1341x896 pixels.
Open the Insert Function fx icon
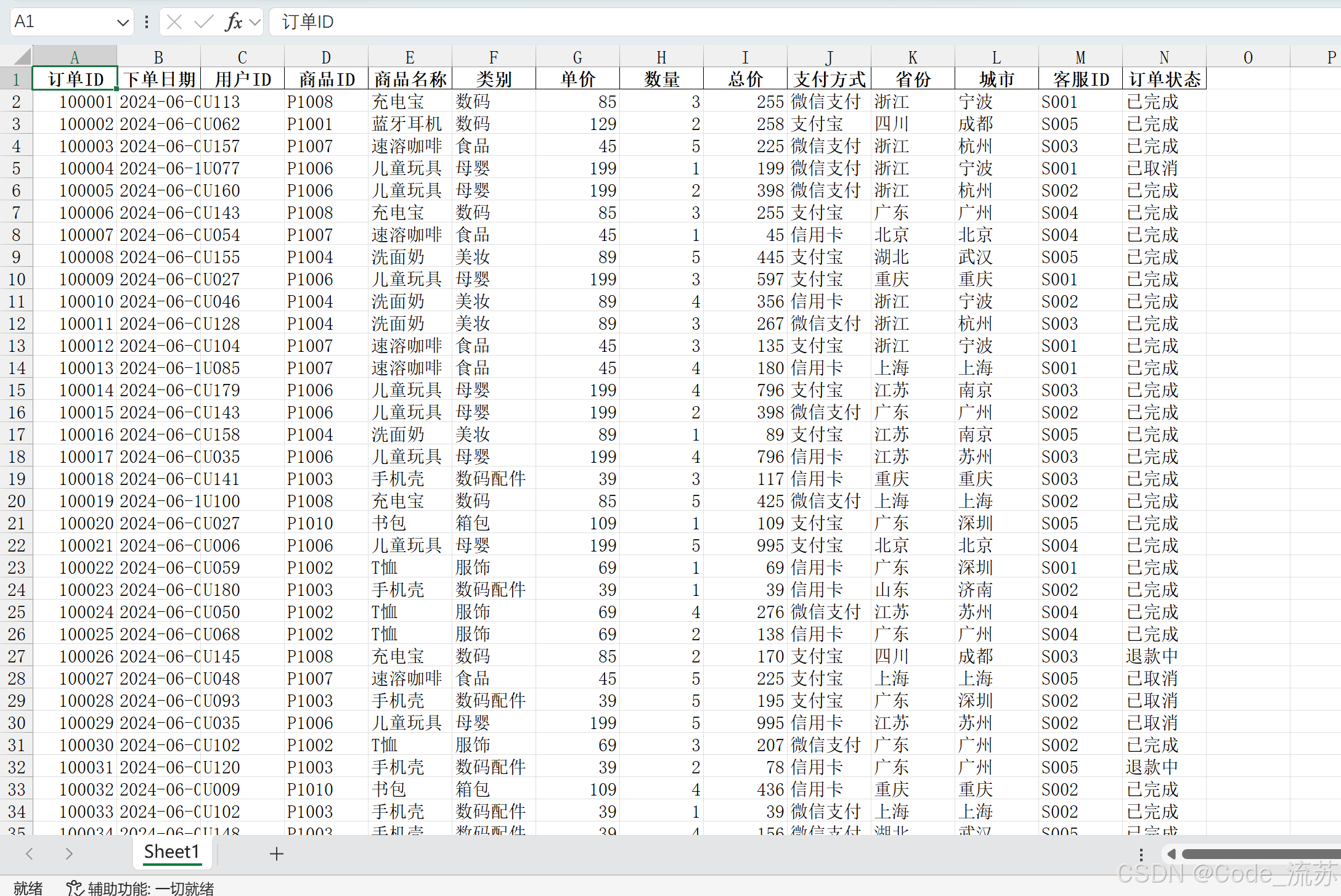[x=234, y=23]
